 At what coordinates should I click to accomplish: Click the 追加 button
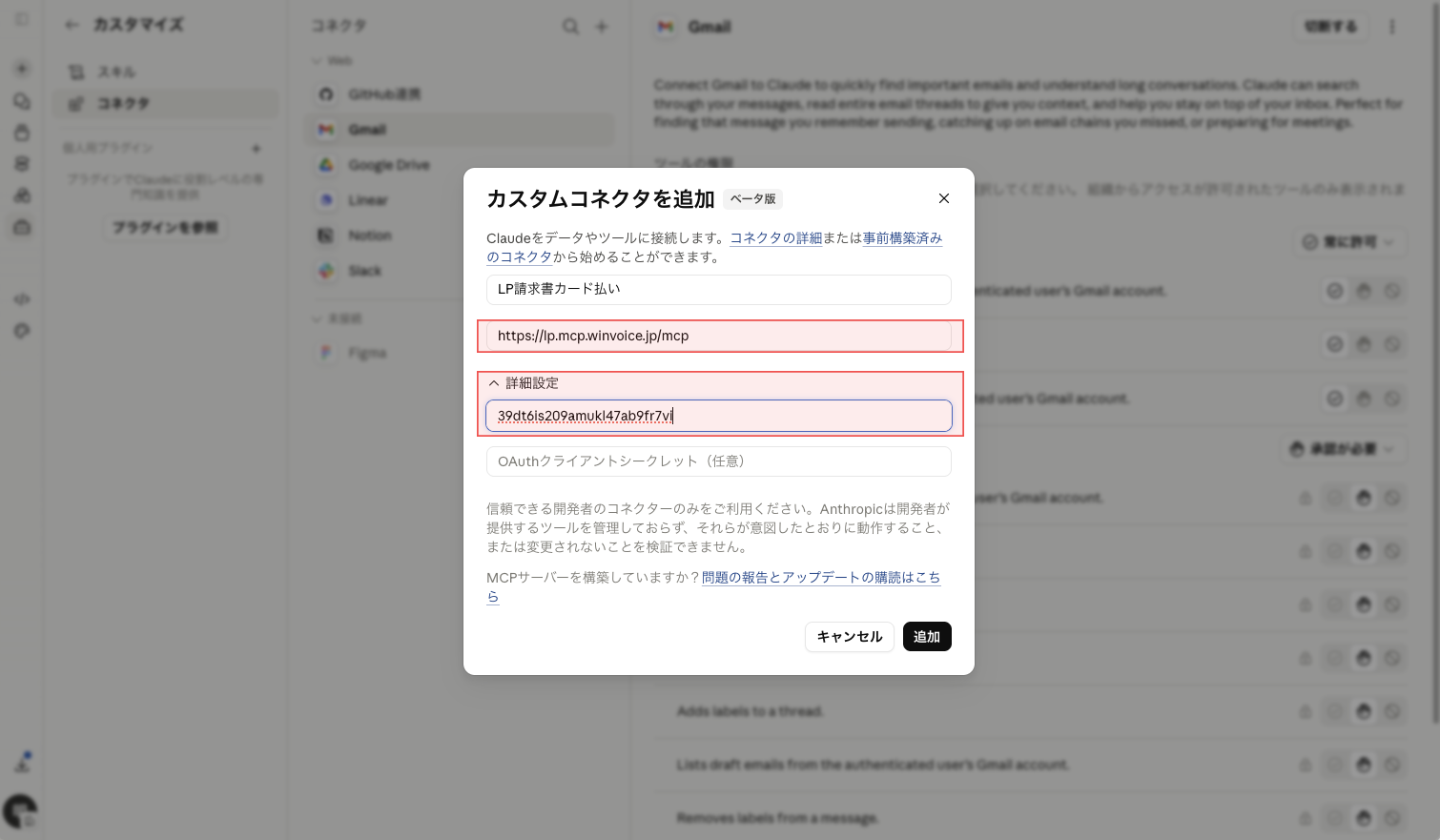coord(927,637)
